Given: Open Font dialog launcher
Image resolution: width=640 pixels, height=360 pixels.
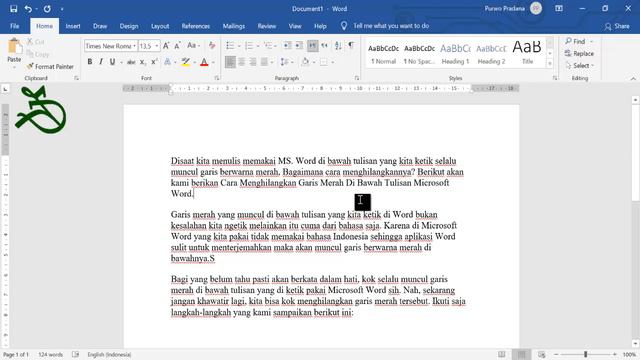Looking at the screenshot, I should pos(217,78).
